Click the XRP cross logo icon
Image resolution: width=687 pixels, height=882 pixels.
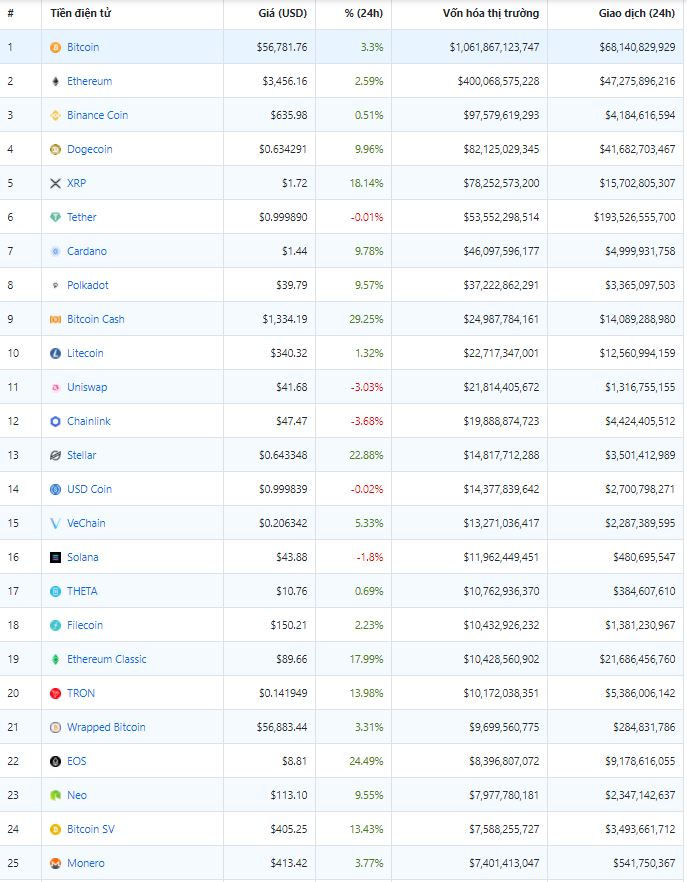click(55, 183)
